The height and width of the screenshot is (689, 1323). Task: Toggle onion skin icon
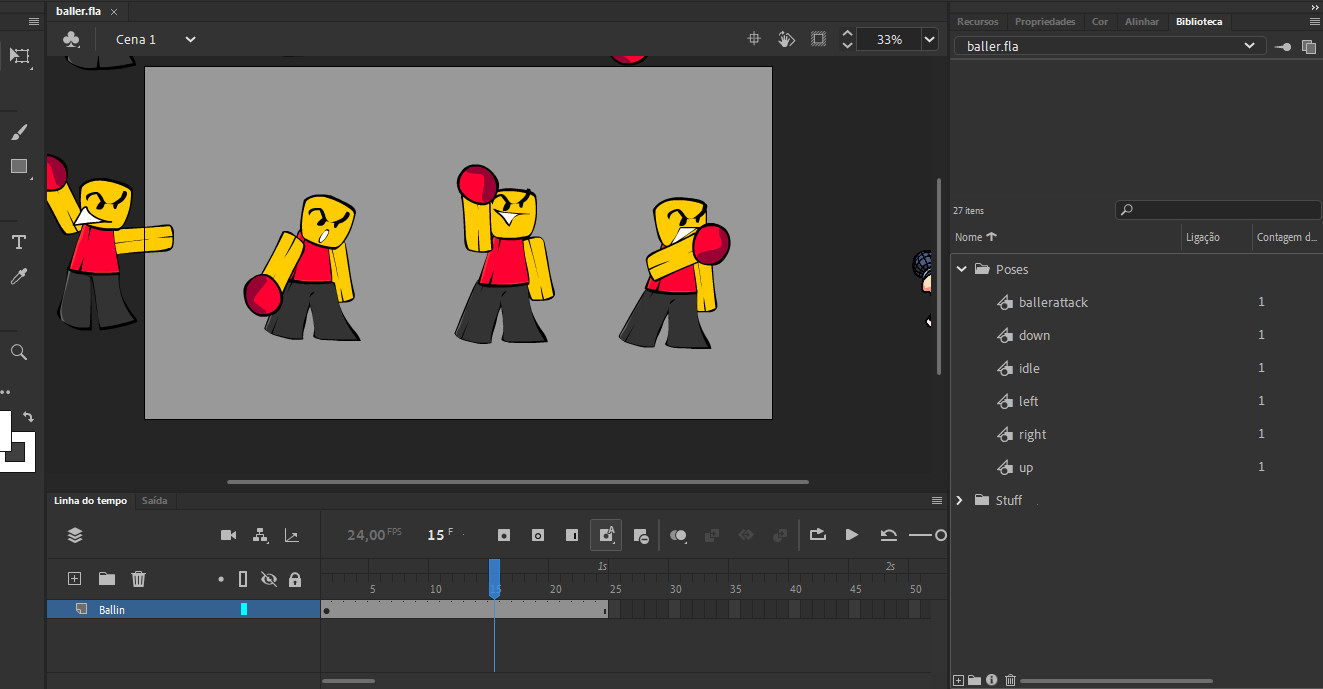tap(679, 535)
